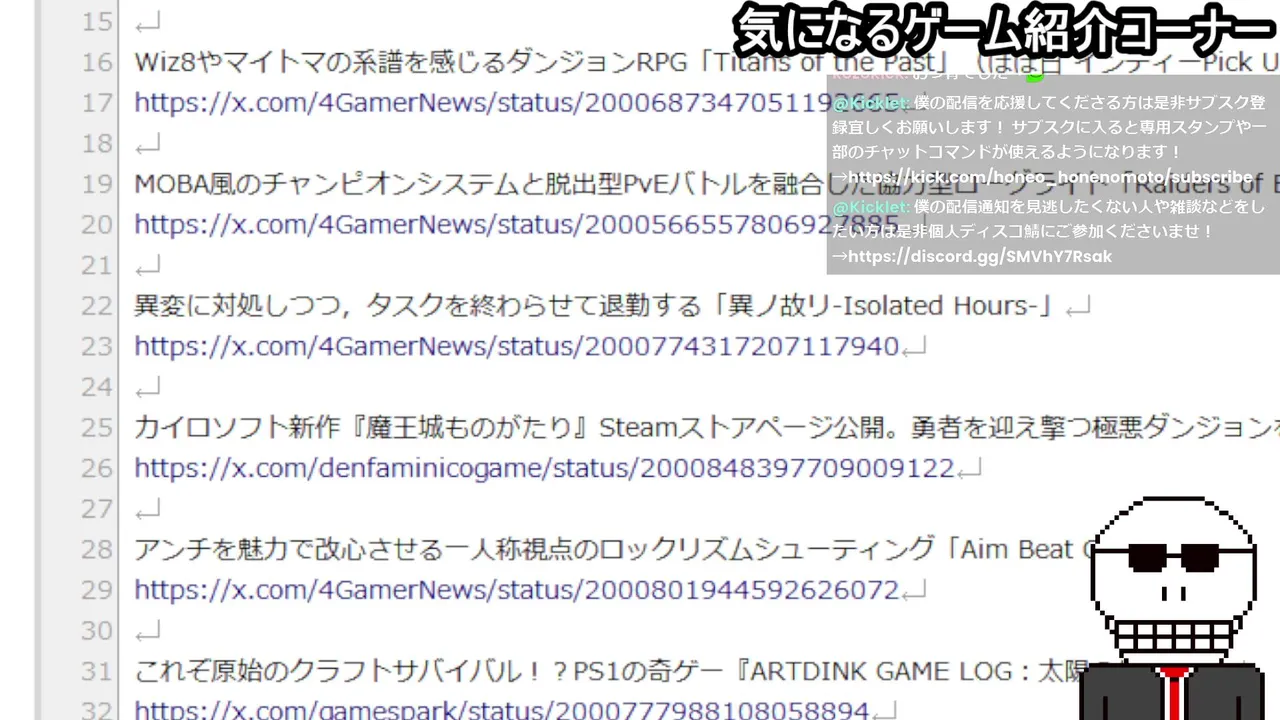This screenshot has height=720, width=1280.
Task: Click line number 19 in the gutter
Action: 97,184
